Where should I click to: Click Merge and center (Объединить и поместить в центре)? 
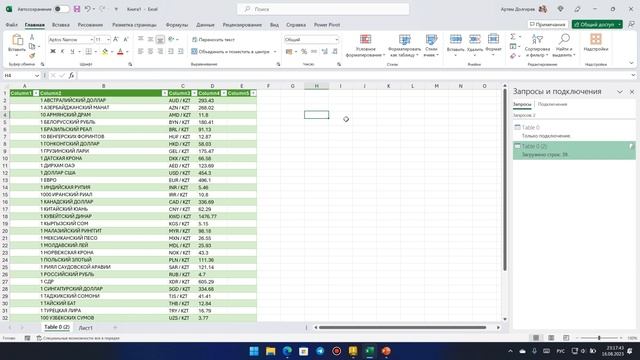pos(231,52)
